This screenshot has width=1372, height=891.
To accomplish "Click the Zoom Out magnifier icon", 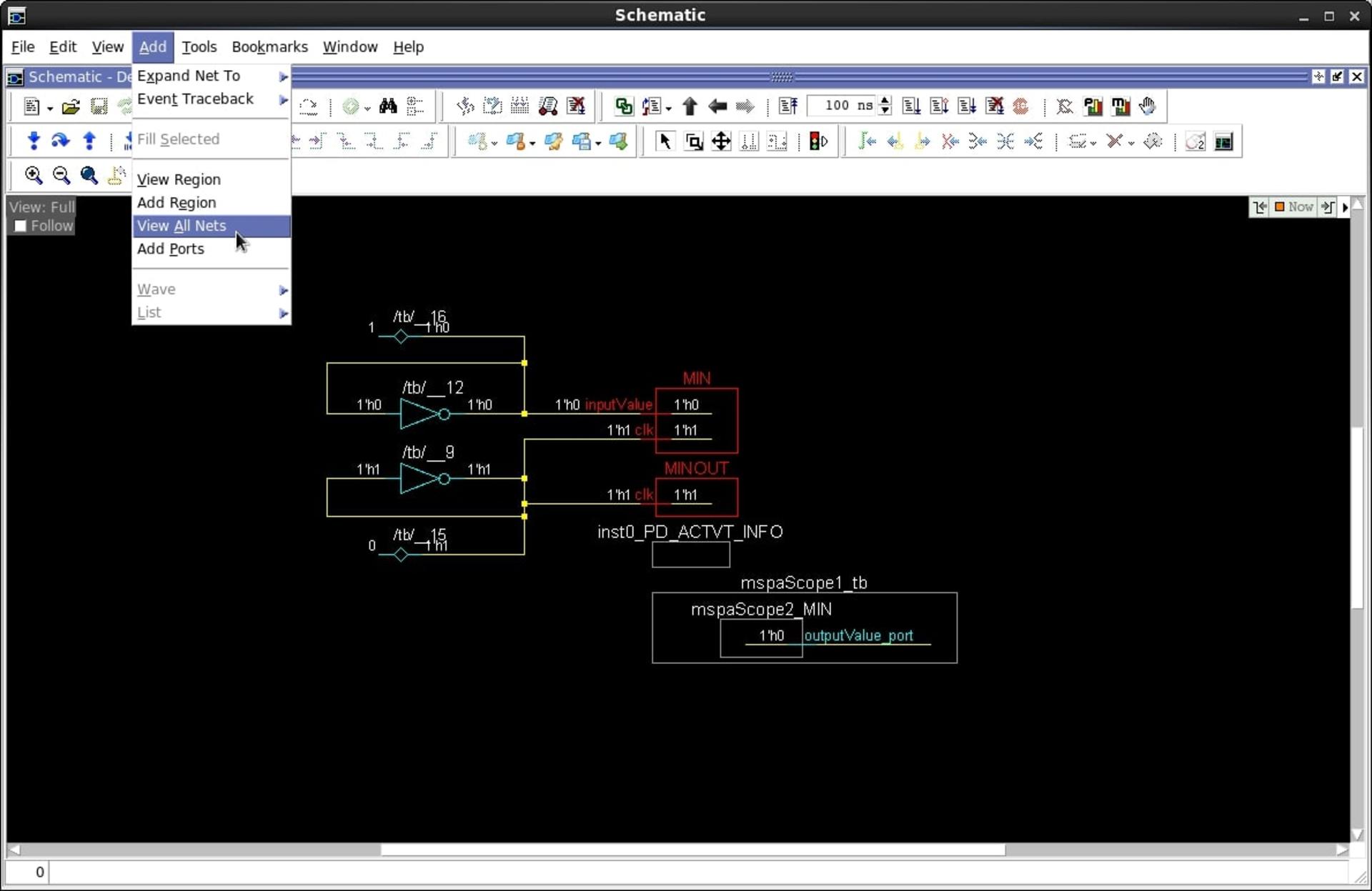I will pyautogui.click(x=61, y=175).
